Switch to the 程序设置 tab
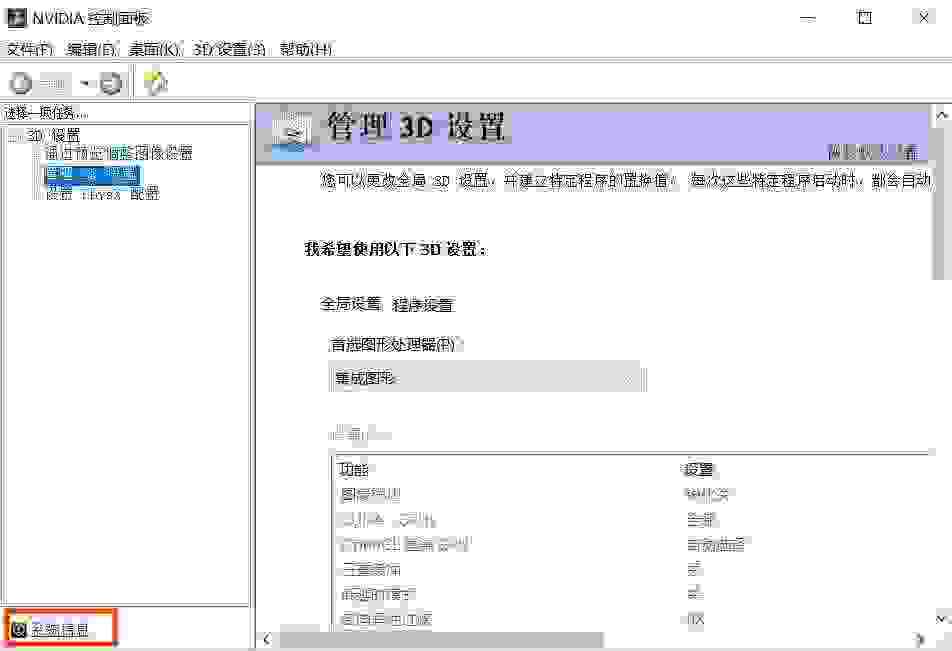 click(423, 304)
